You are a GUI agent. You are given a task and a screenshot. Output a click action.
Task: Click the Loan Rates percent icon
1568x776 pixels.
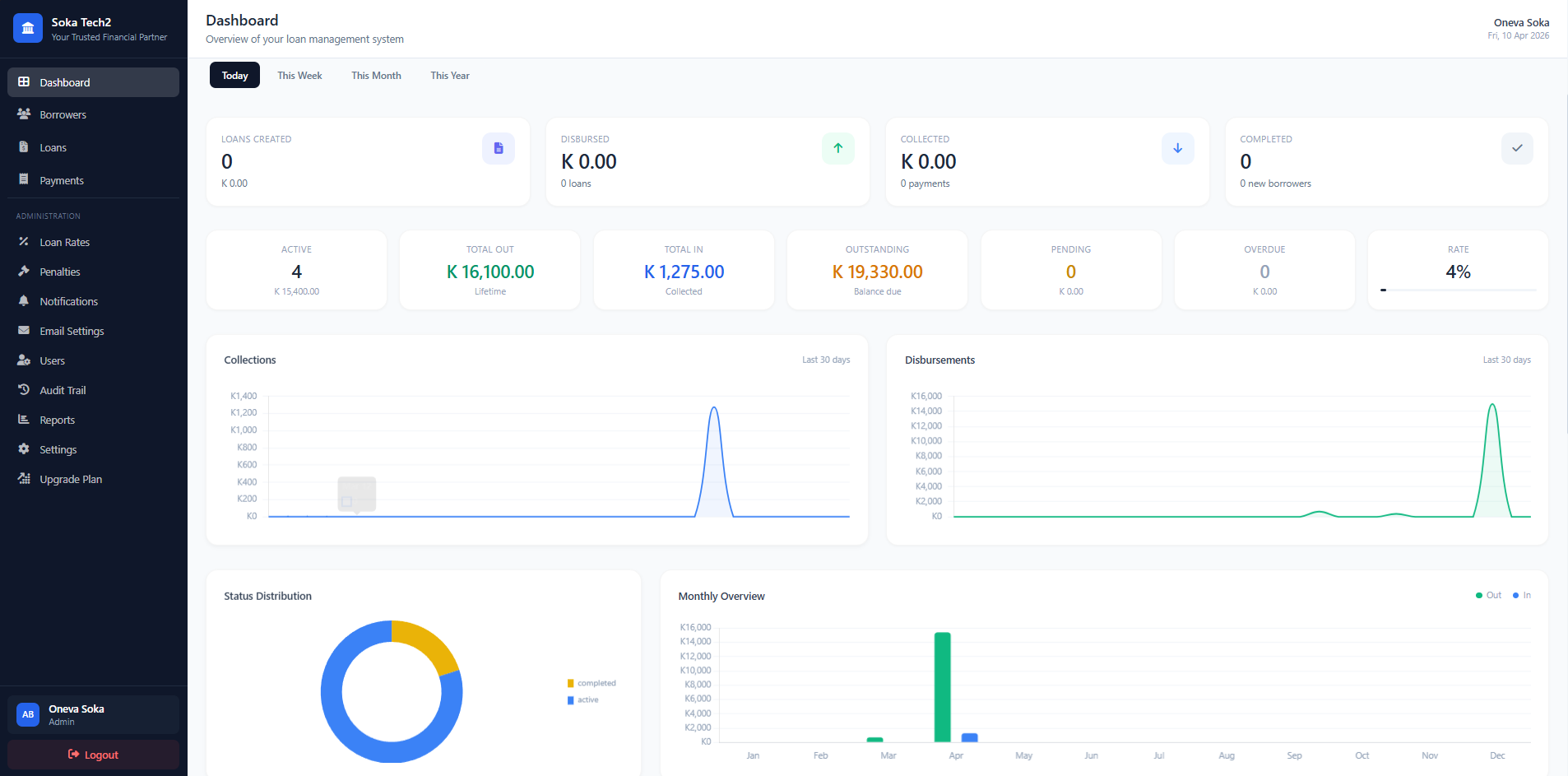pos(25,242)
